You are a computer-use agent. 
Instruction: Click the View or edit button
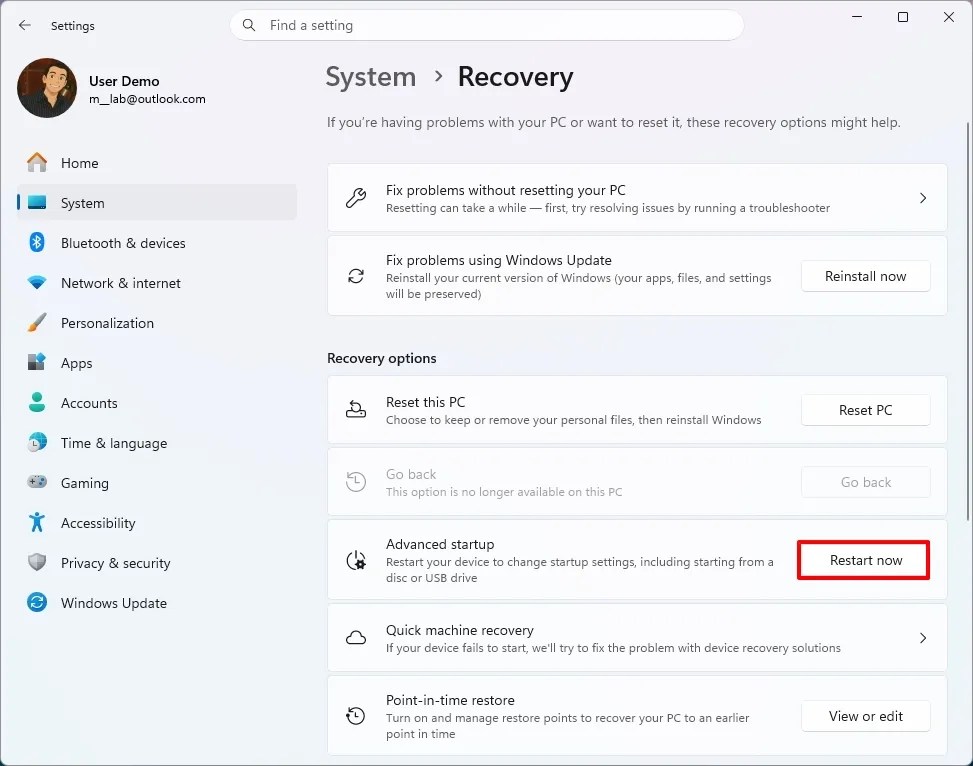[x=866, y=716]
